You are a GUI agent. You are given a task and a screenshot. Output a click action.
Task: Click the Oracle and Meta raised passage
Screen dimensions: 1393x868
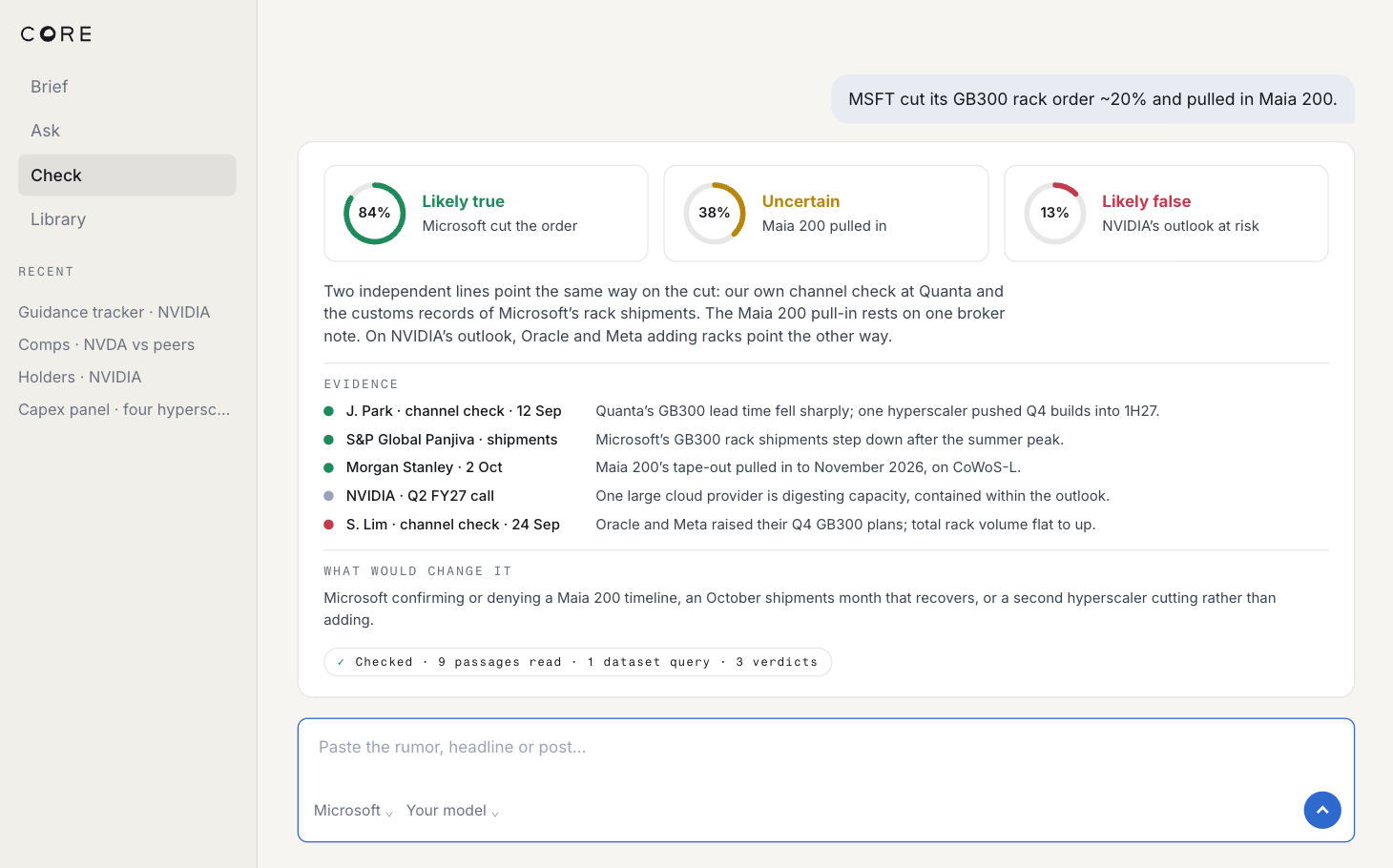pyautogui.click(x=845, y=525)
